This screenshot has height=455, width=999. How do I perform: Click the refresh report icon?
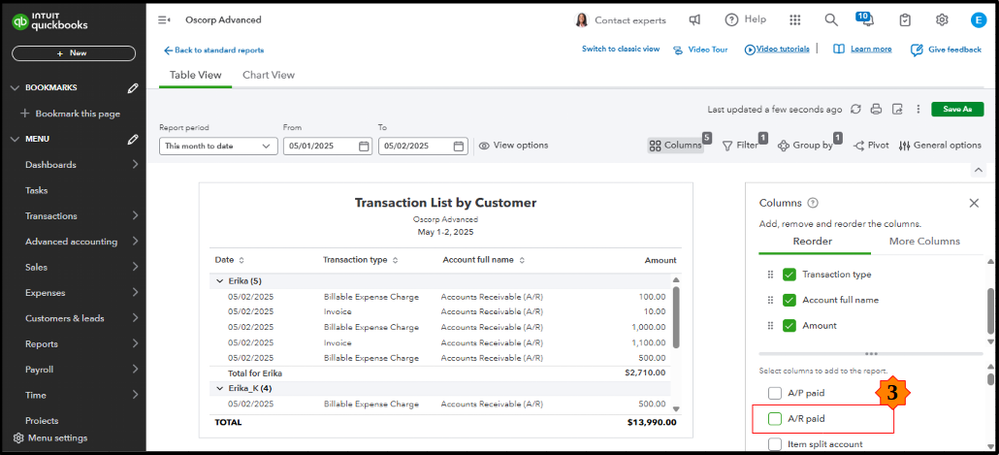[x=856, y=109]
